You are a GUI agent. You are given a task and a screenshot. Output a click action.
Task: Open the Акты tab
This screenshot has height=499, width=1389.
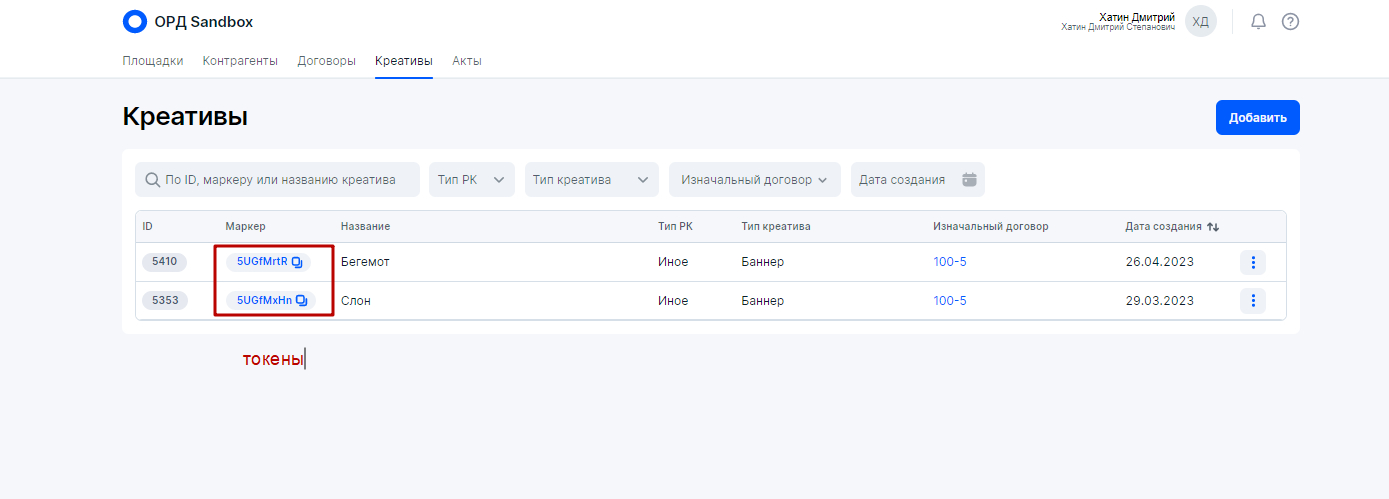click(x=467, y=61)
